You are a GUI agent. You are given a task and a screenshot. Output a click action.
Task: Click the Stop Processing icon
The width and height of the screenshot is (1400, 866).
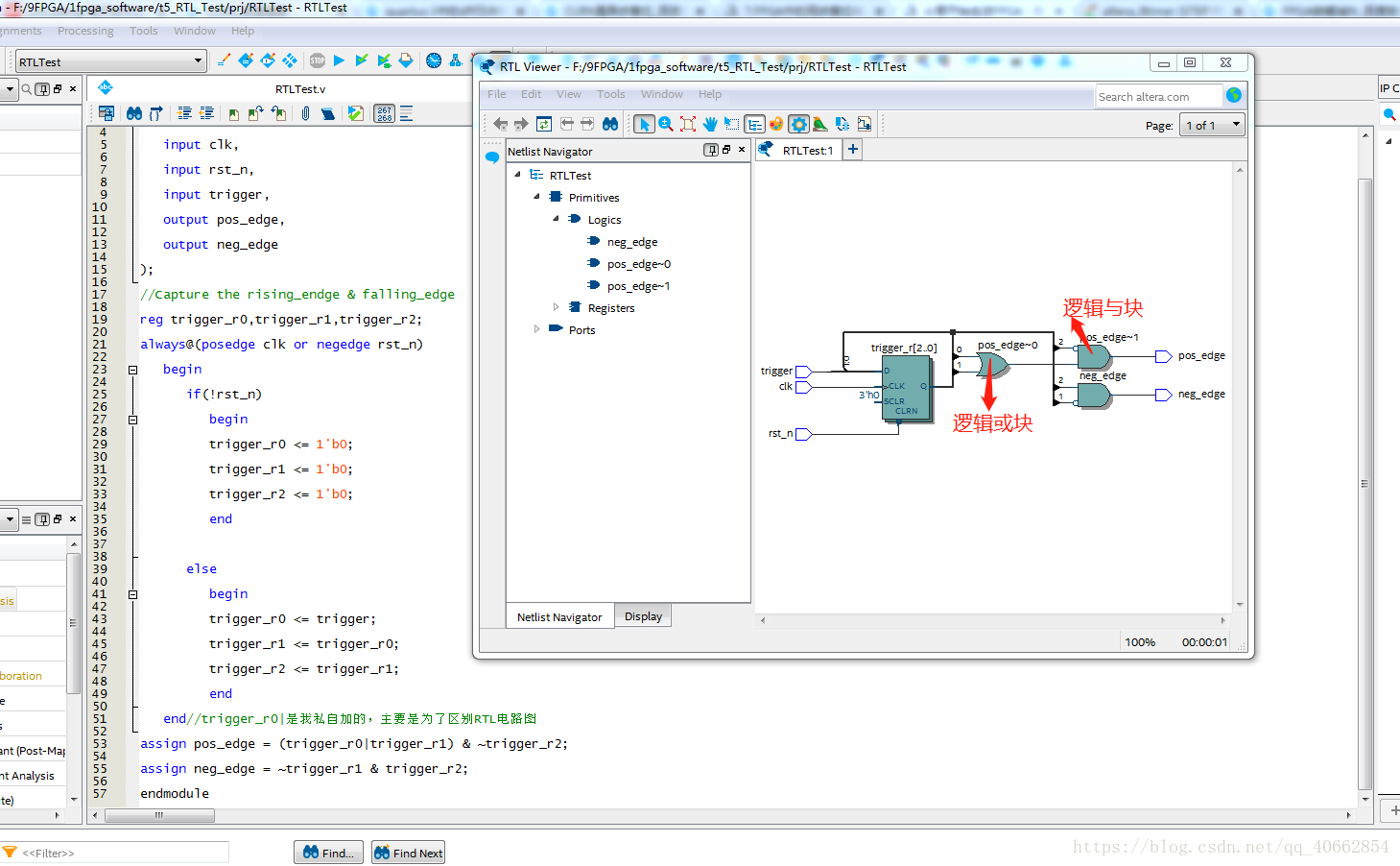(318, 60)
